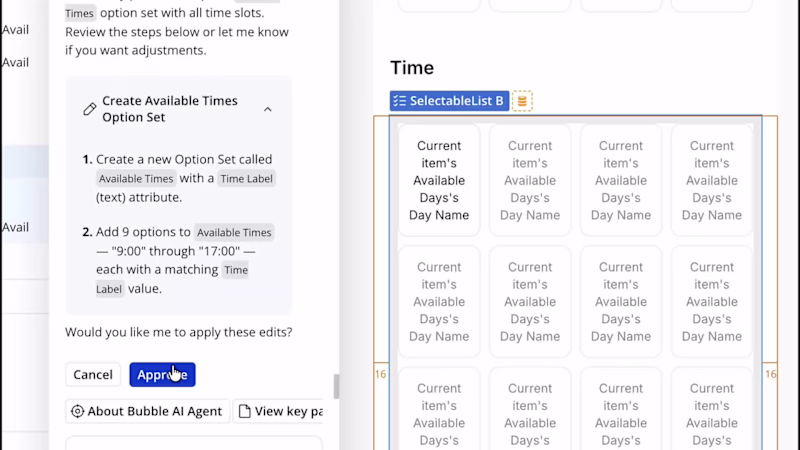Click the 'Available Times' tag in step 1

[136, 179]
